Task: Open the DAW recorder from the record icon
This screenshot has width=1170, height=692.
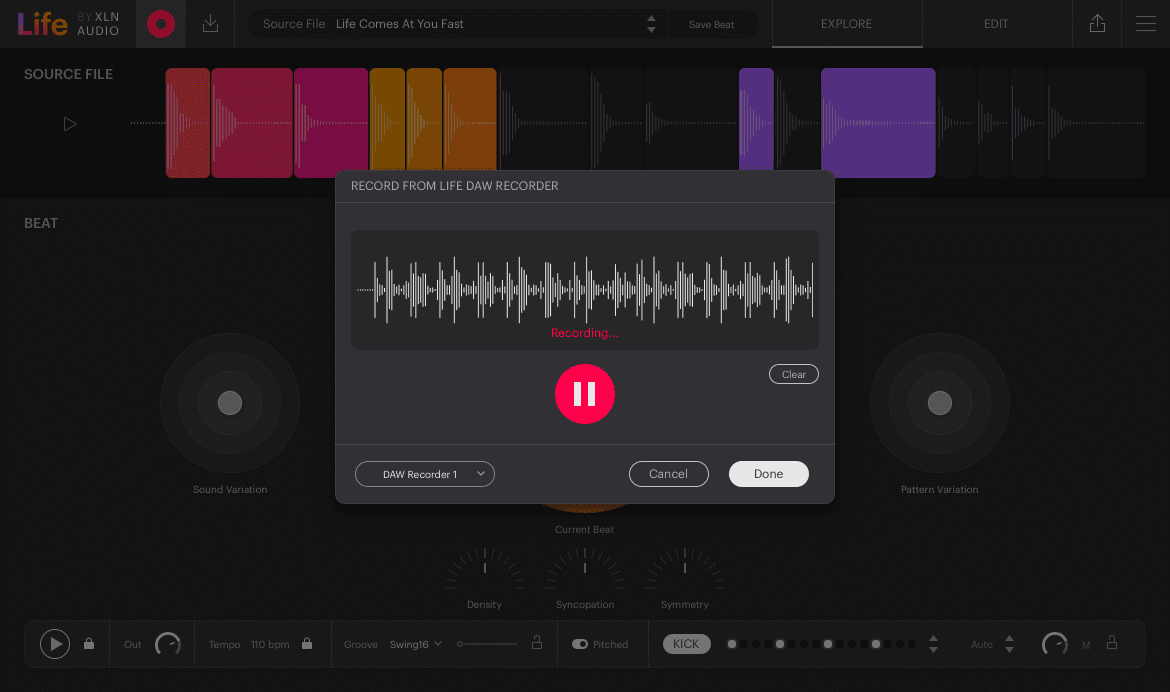Action: click(160, 24)
